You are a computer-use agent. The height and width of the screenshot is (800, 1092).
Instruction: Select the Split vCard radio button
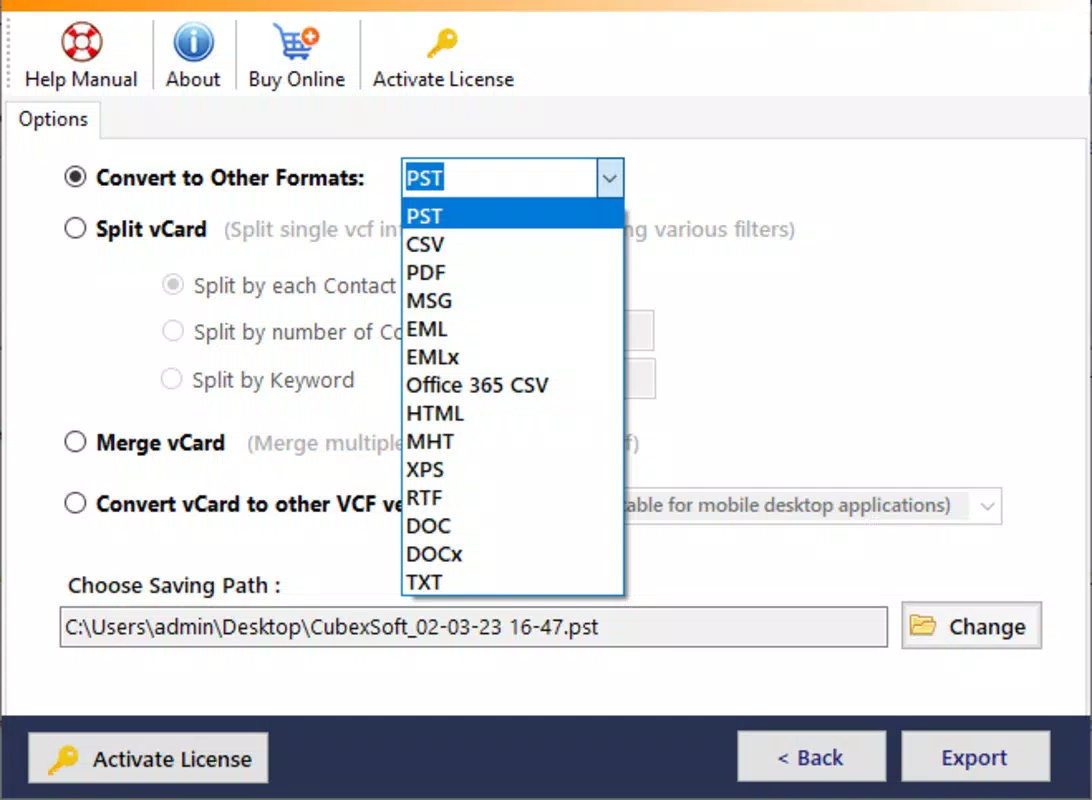75,228
